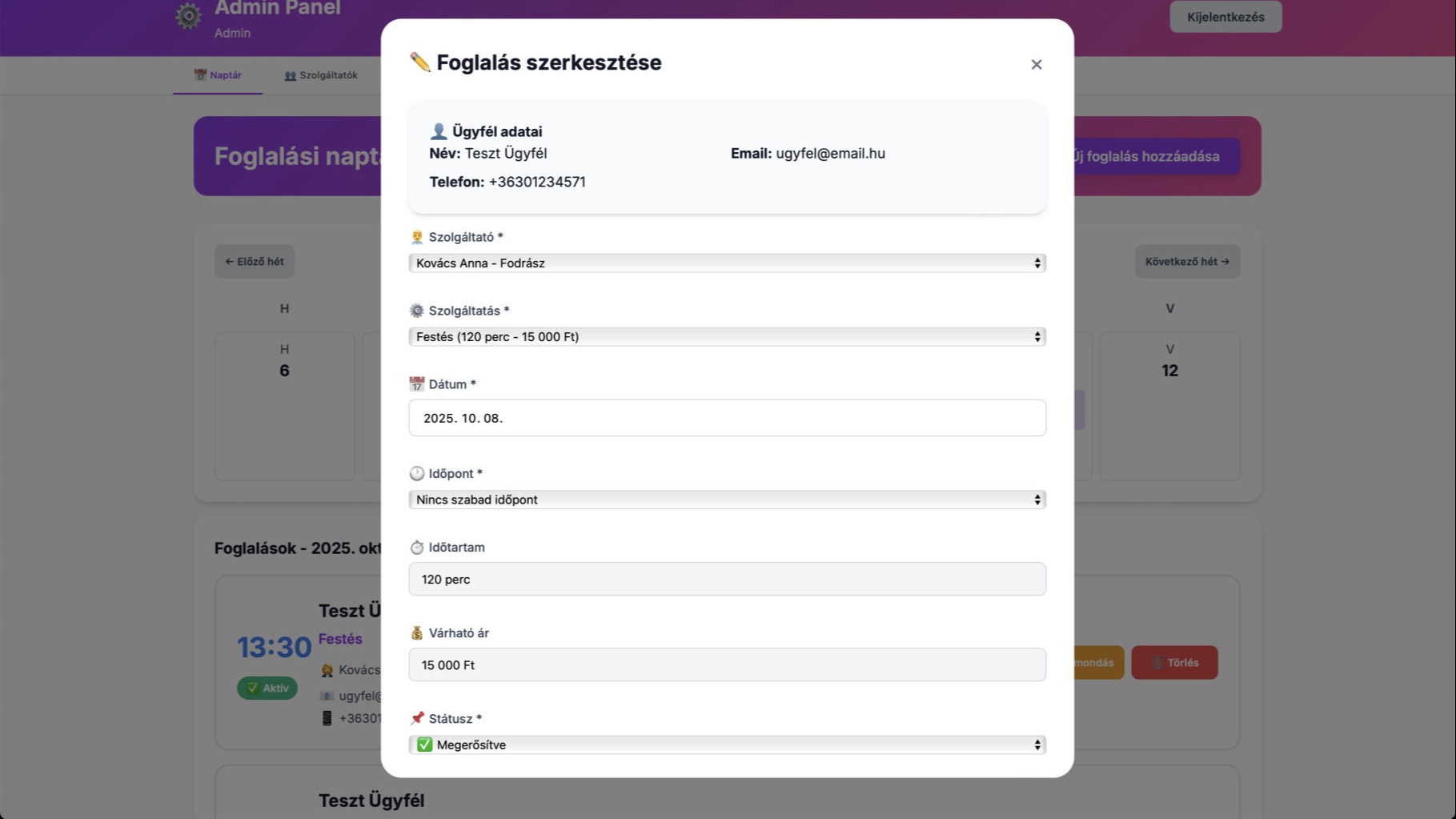Click the pencil icon beside Foglalás szerkesztése

[x=419, y=62]
